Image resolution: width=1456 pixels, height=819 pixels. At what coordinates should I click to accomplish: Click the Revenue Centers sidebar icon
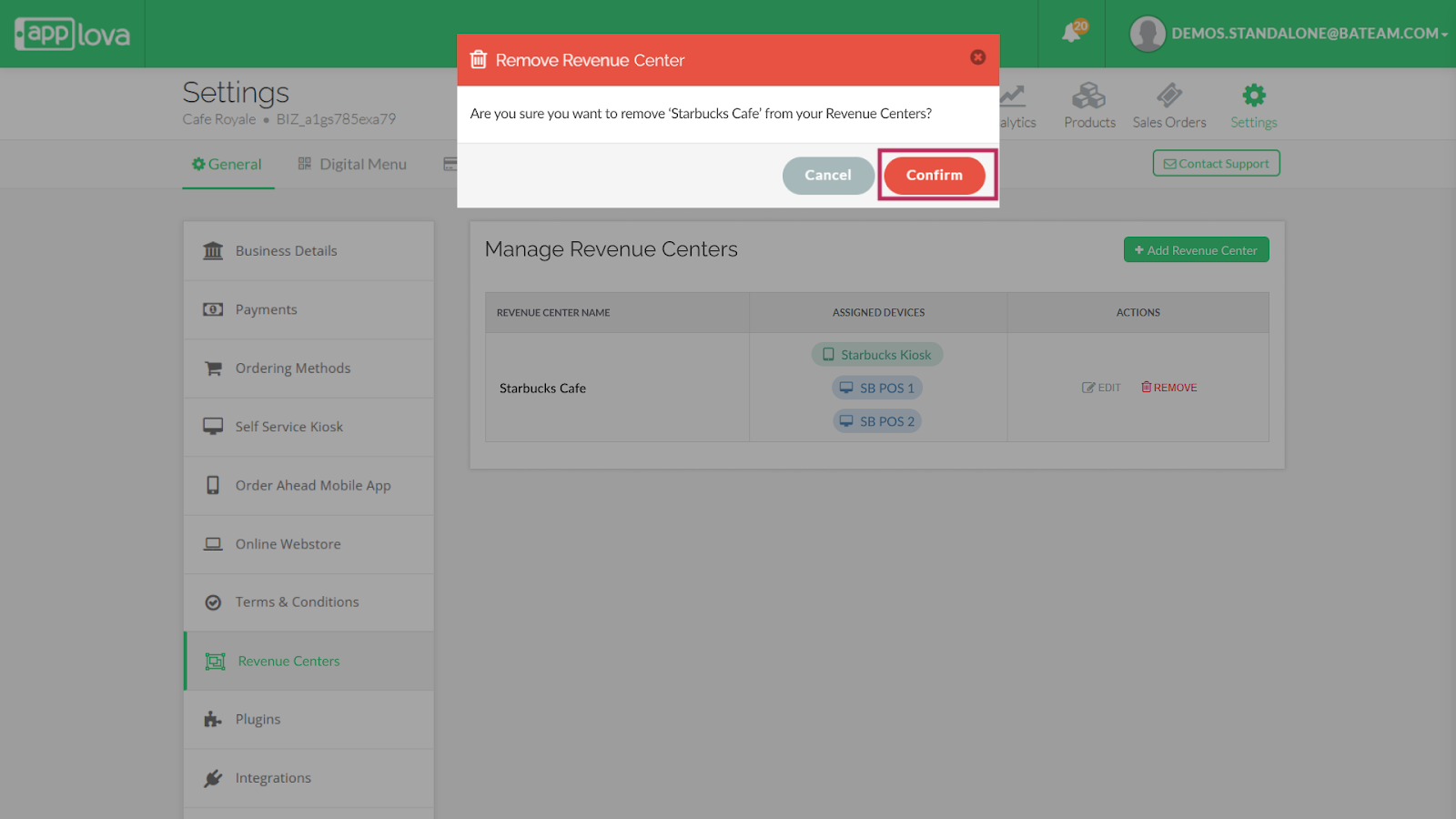click(x=215, y=662)
